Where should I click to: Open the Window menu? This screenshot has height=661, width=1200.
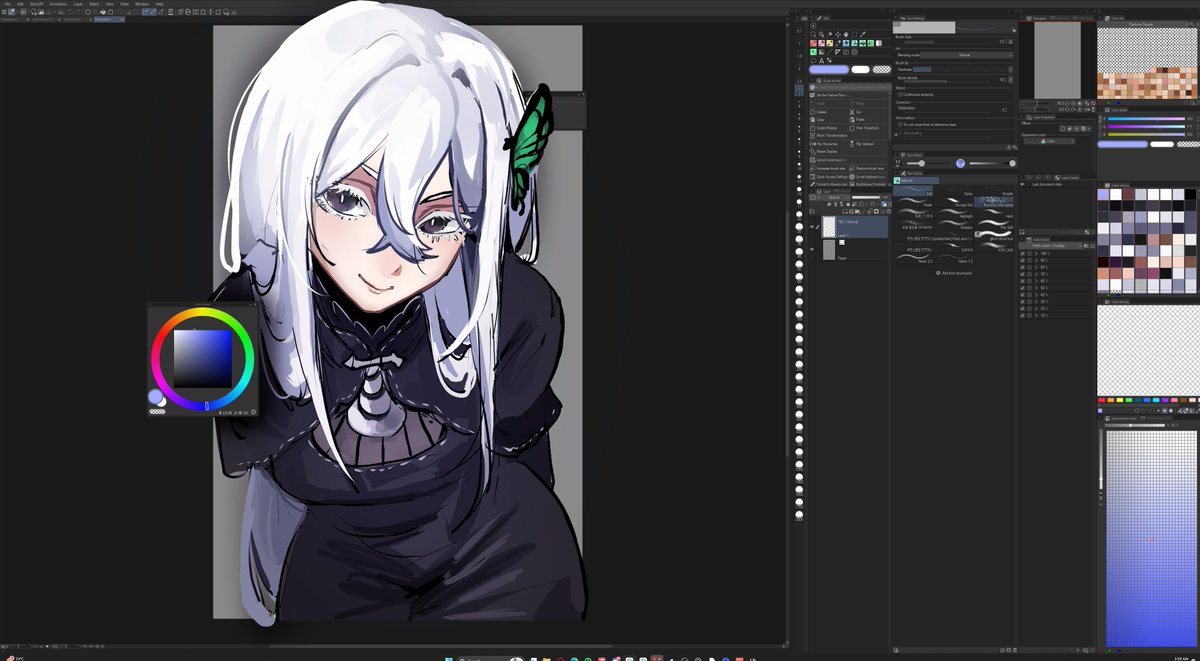(x=142, y=4)
